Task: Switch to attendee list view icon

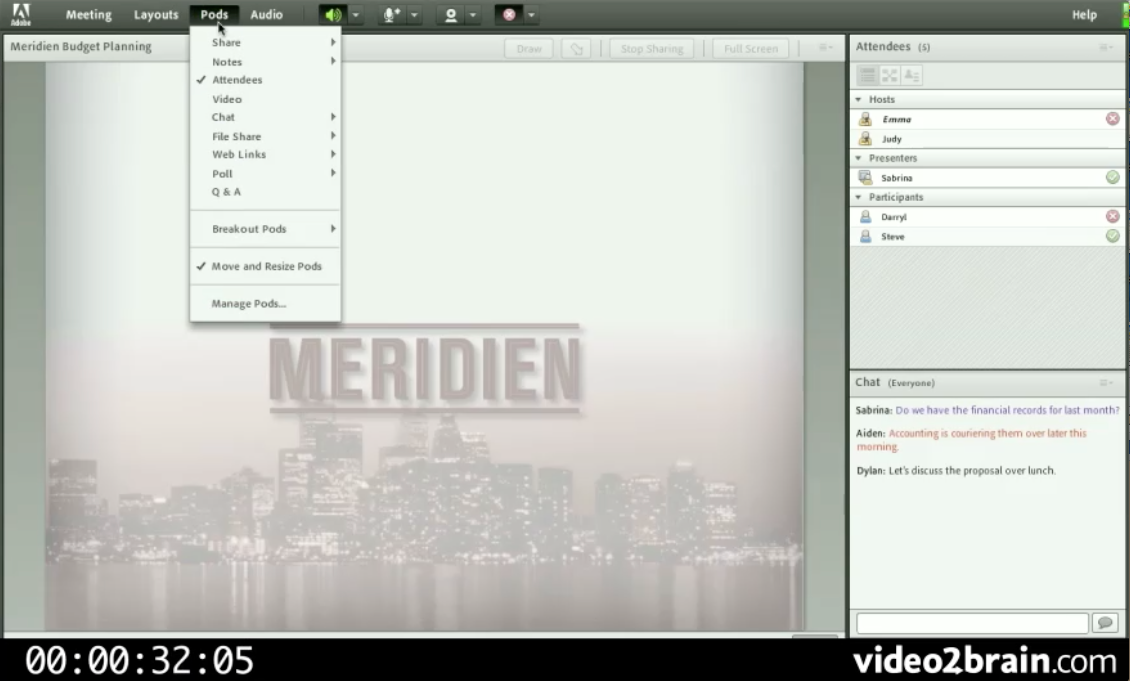Action: point(868,75)
